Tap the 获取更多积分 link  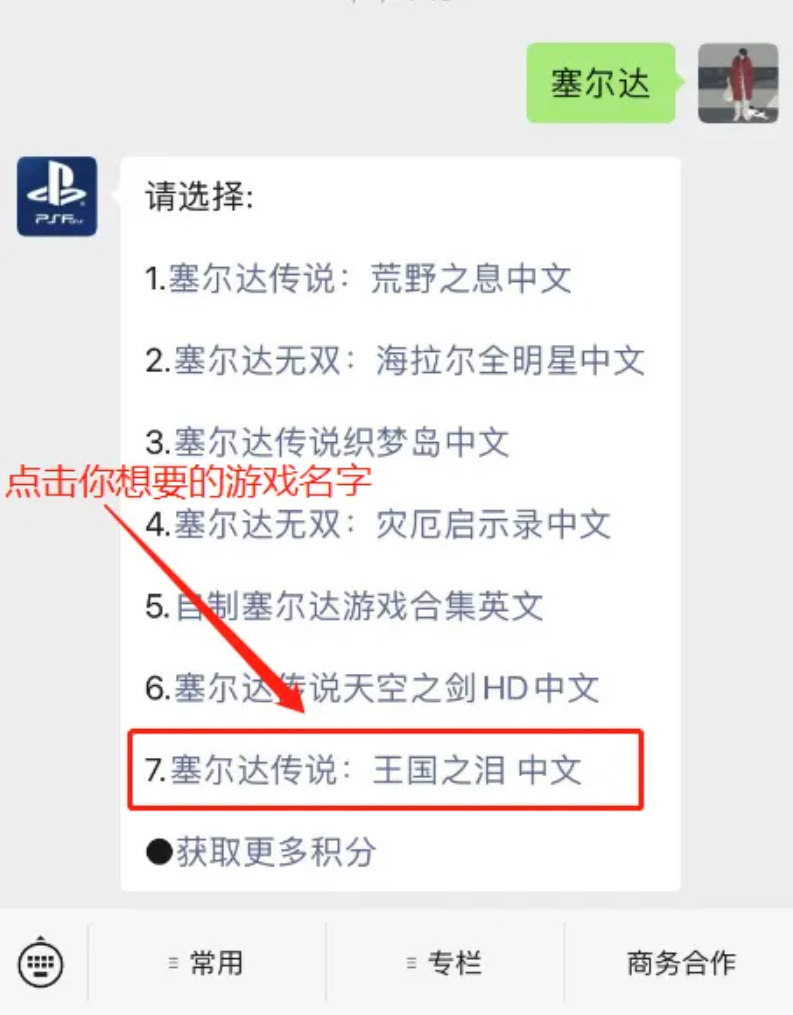click(276, 851)
